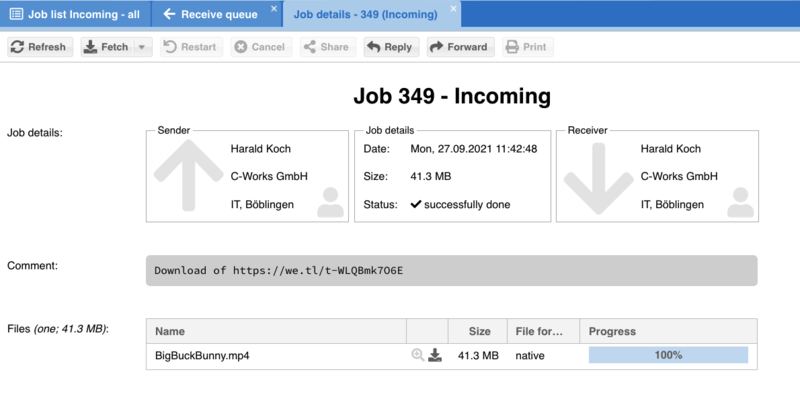Click the Refresh toolbar button
Viewport: 800px width, 413px height.
tap(40, 47)
